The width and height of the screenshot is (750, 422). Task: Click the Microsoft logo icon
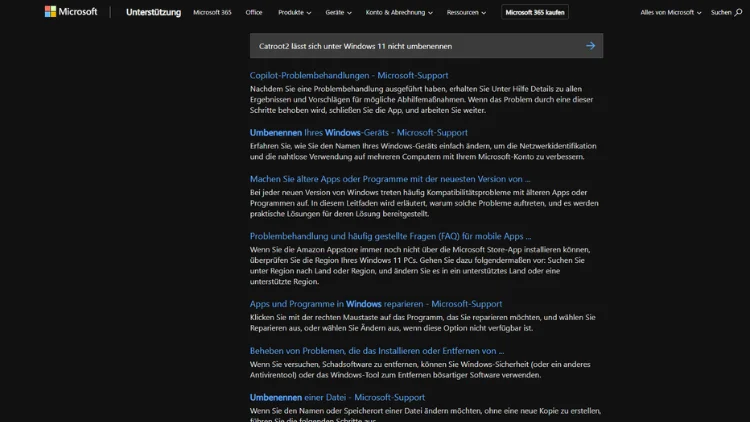[x=50, y=11]
